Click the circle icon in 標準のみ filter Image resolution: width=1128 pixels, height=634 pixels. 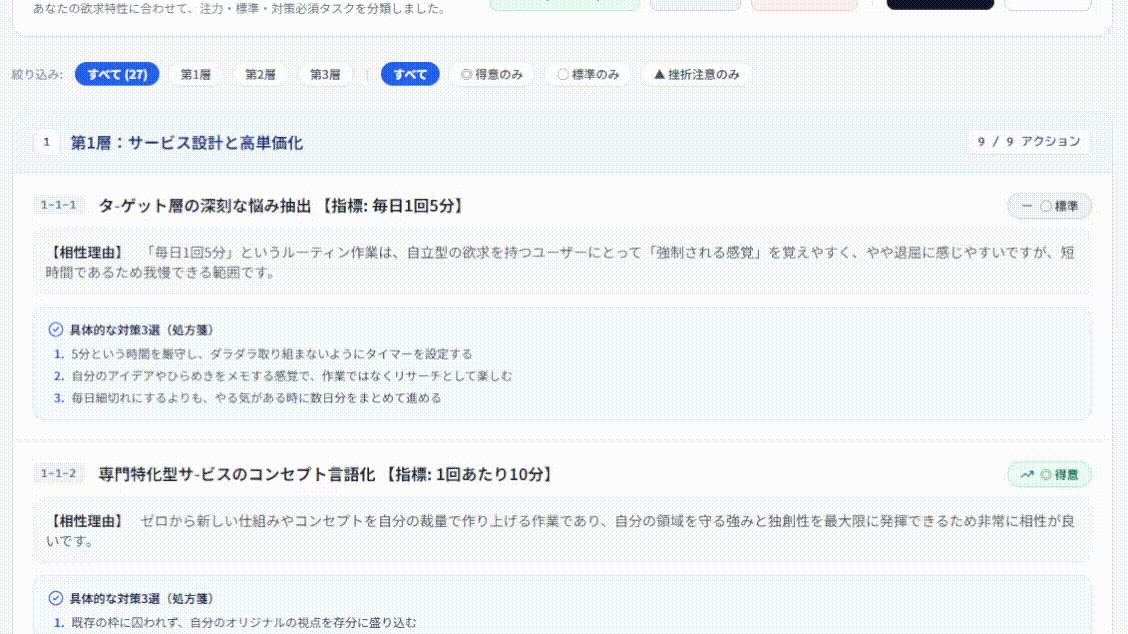pos(563,74)
